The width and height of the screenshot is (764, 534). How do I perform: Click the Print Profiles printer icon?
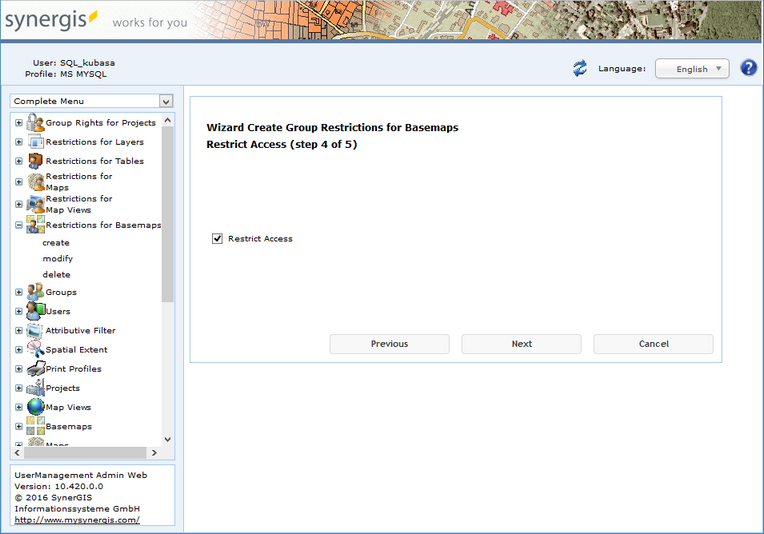coord(36,369)
